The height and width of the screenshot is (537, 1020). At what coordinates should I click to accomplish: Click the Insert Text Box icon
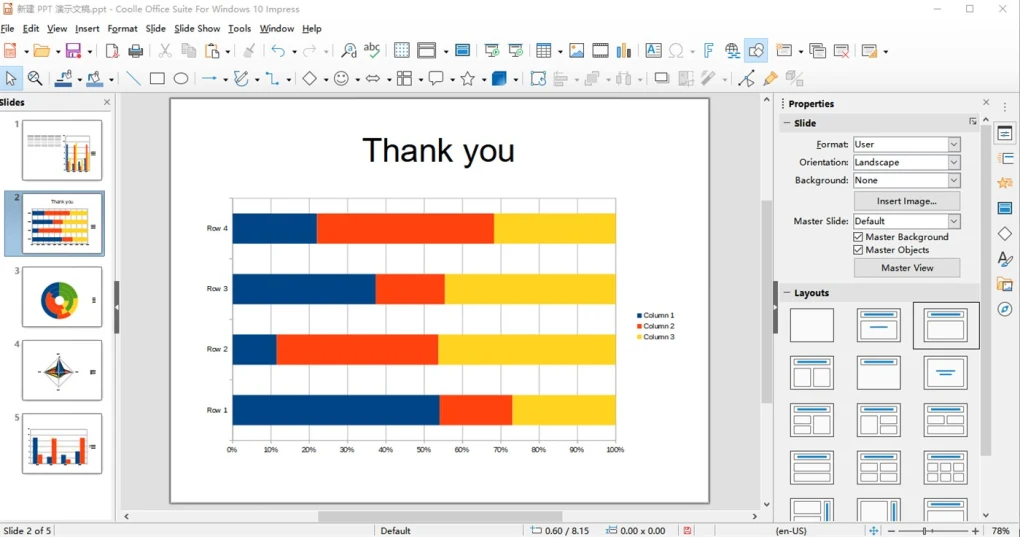[653, 51]
